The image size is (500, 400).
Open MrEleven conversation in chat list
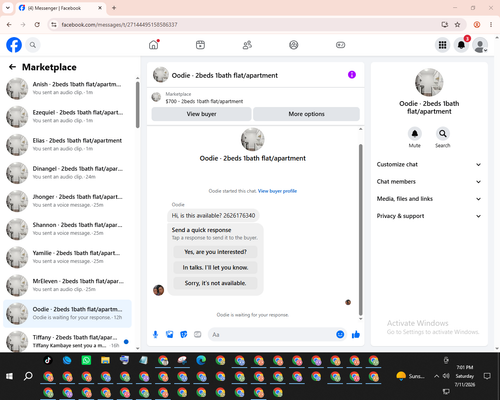click(68, 285)
